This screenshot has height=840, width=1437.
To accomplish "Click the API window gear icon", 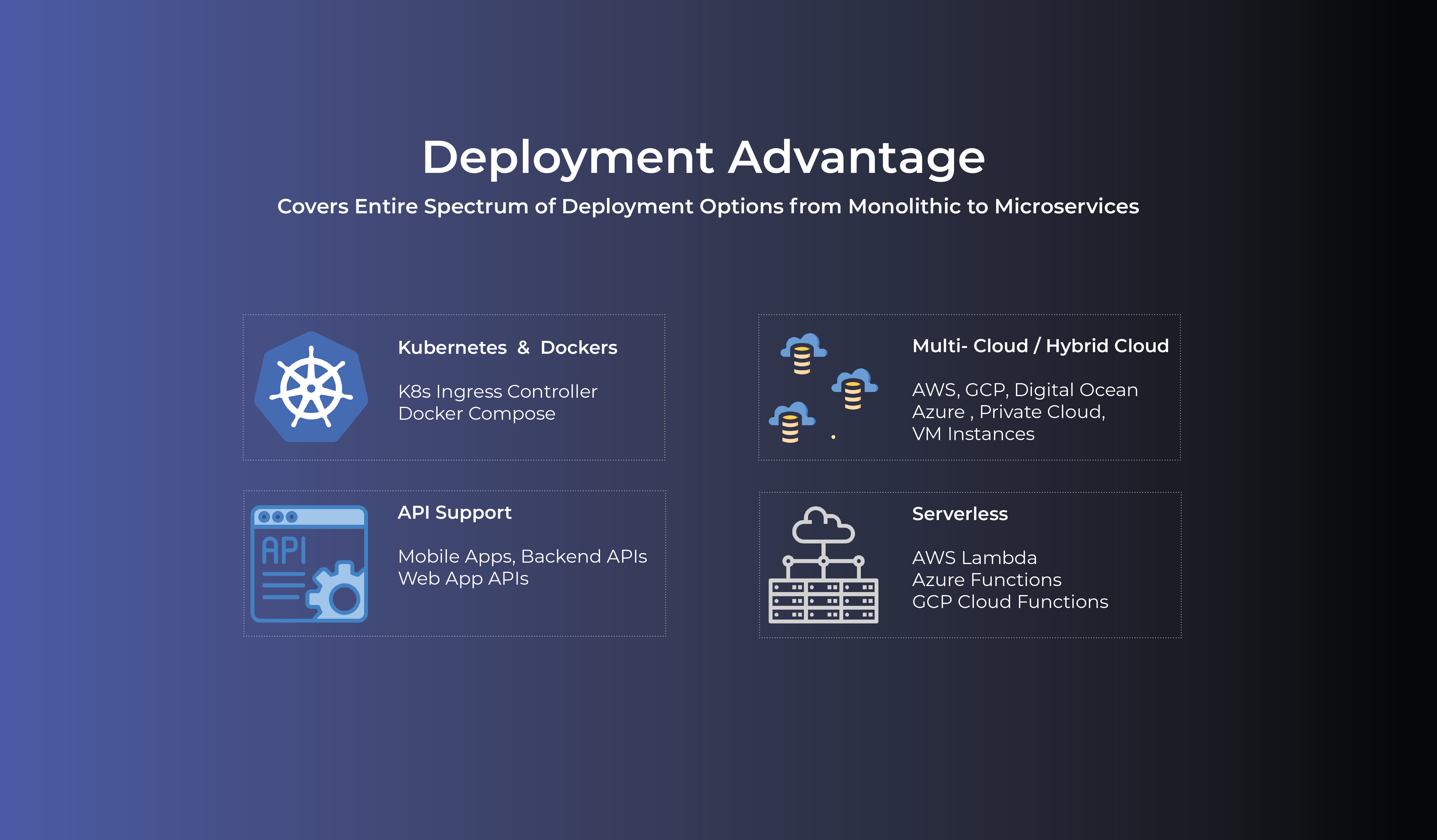I will point(309,563).
